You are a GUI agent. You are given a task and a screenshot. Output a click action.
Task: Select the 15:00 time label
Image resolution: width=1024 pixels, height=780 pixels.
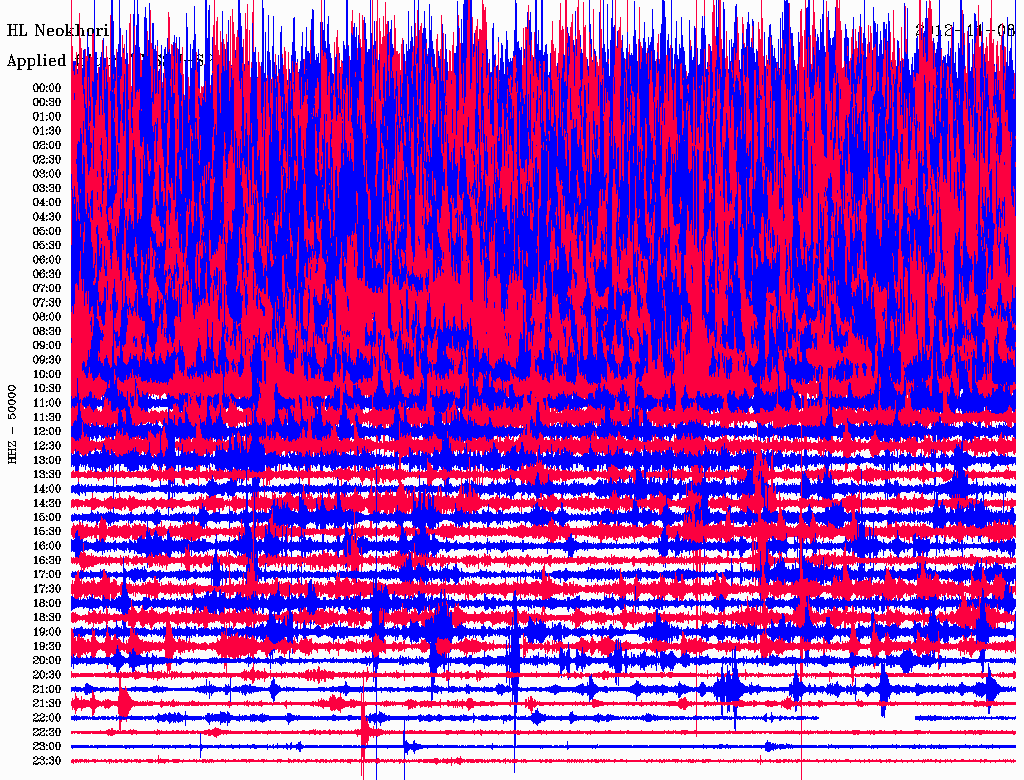(x=47, y=517)
